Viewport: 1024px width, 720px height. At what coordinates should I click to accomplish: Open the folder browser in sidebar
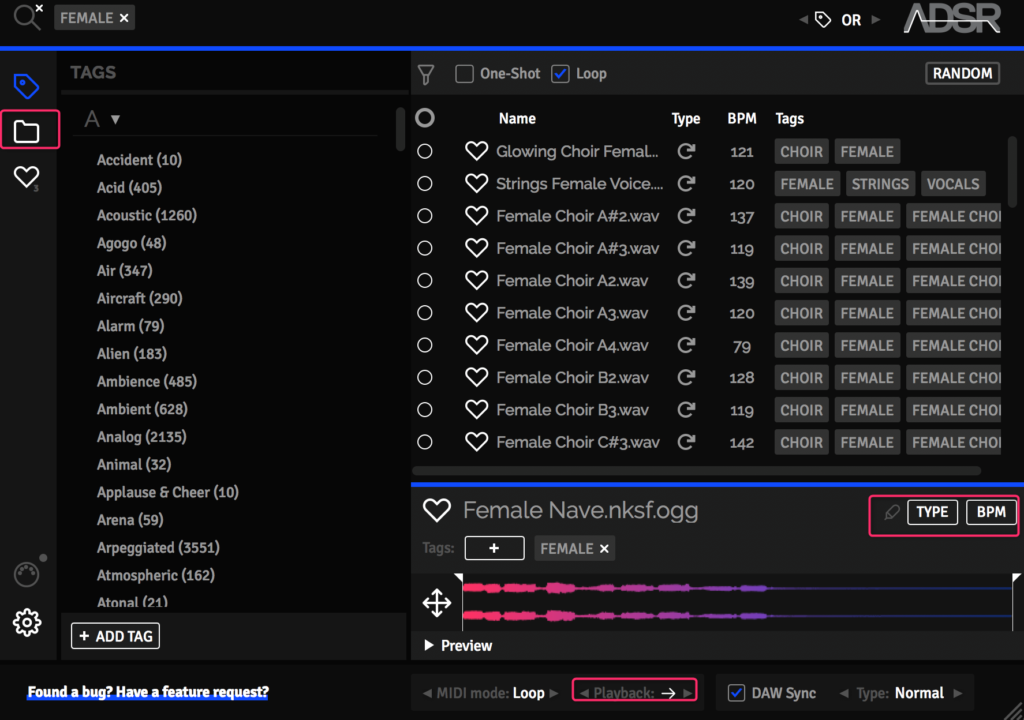tap(27, 131)
